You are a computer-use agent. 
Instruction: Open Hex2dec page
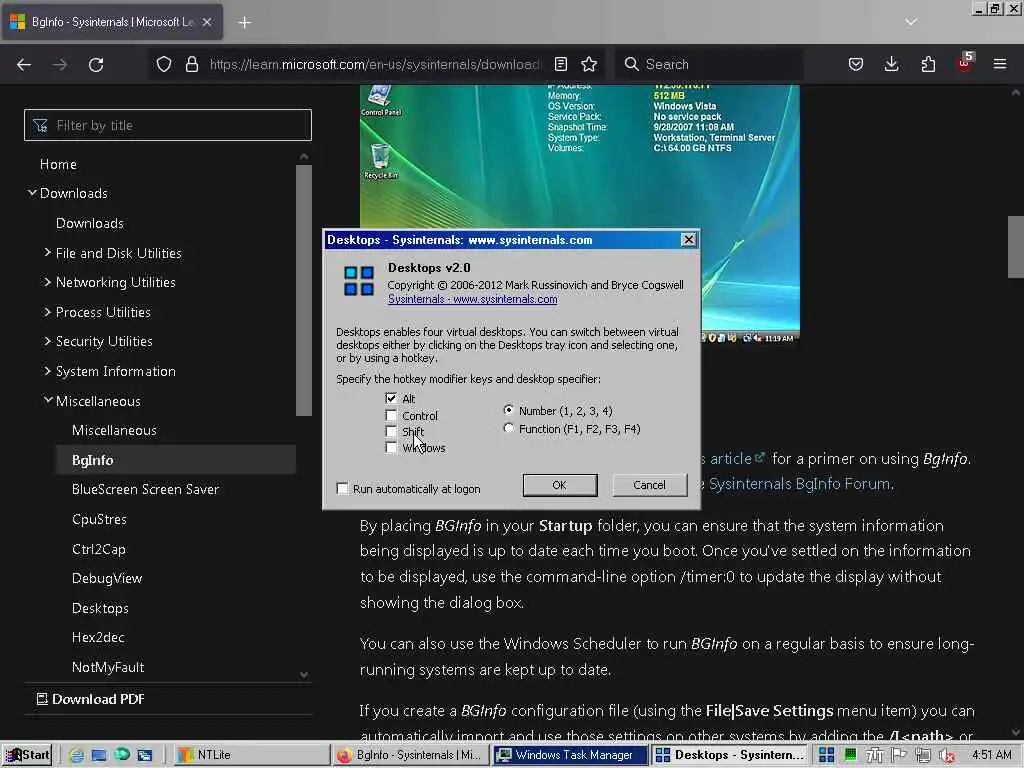(x=98, y=637)
